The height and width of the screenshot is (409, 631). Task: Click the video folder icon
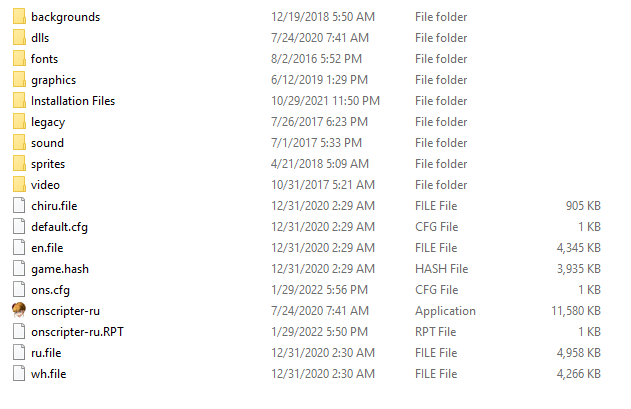[x=19, y=185]
